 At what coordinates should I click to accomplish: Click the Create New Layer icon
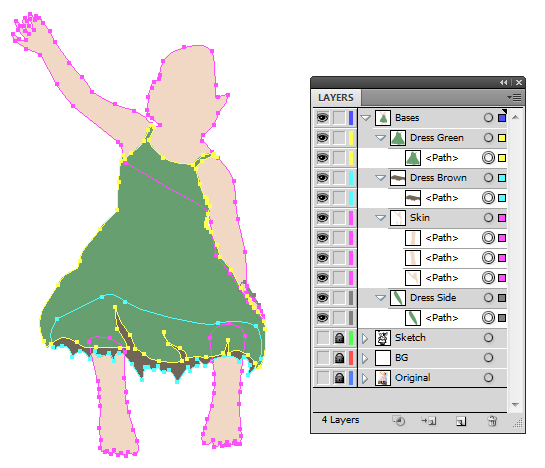point(461,421)
